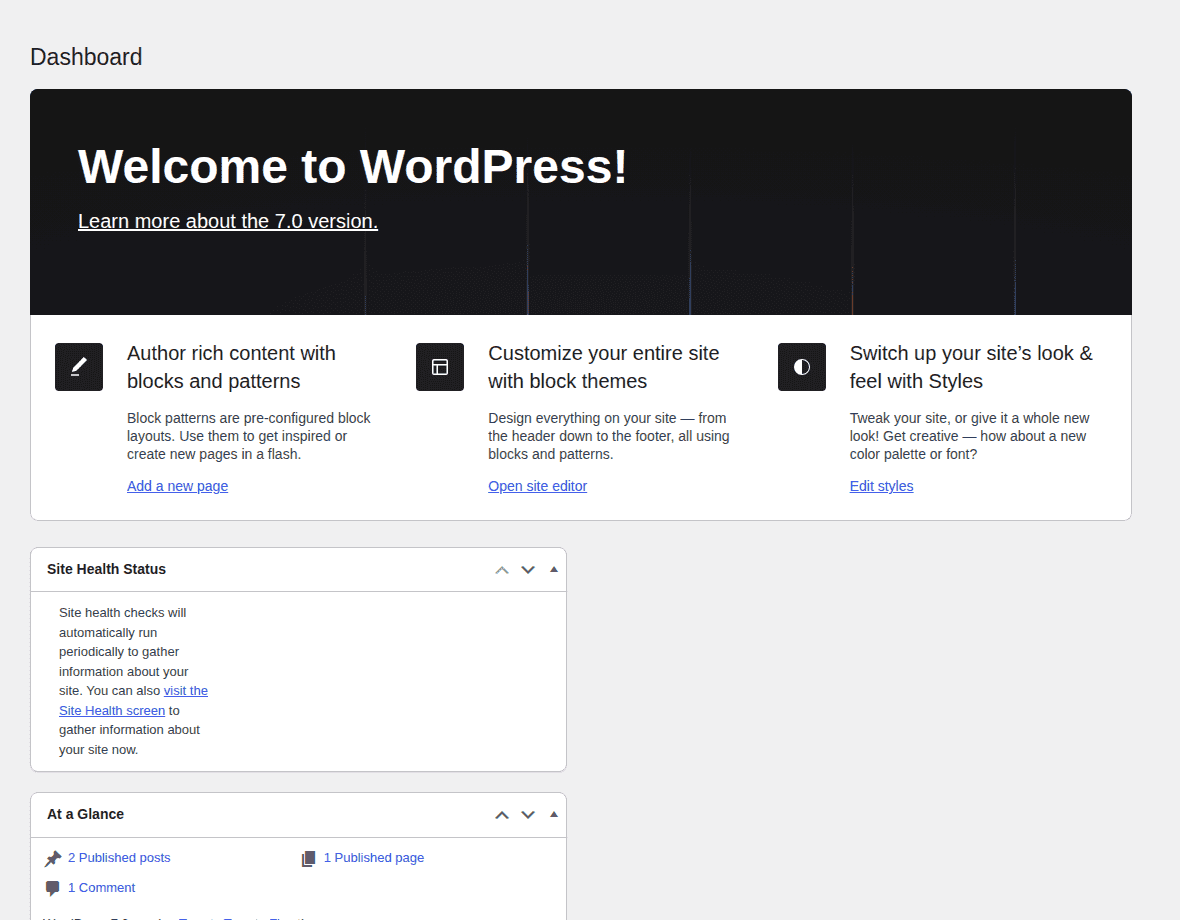
Task: Click the Tweak your site paragraph
Action: [969, 436]
